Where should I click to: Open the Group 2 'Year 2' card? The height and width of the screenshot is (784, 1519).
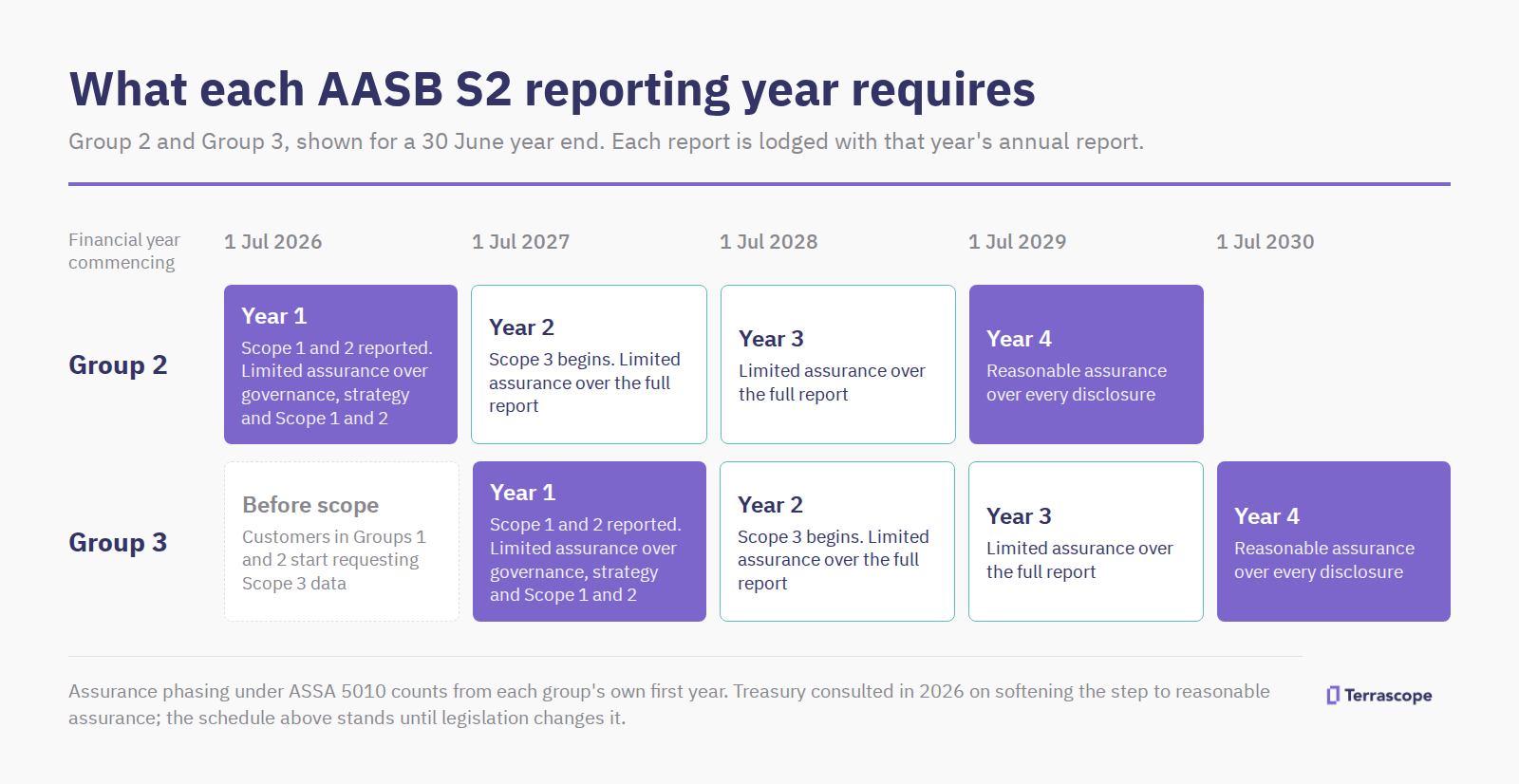(589, 364)
